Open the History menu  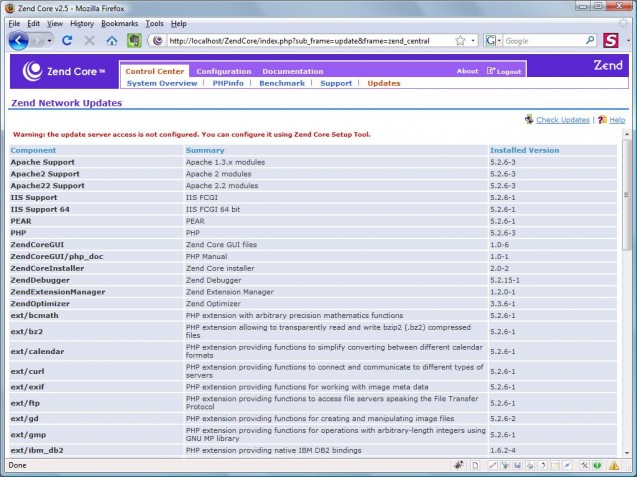tap(82, 24)
